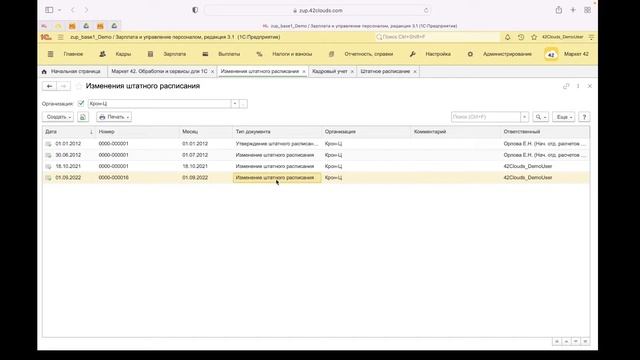Open notifications bell icon

507,37
